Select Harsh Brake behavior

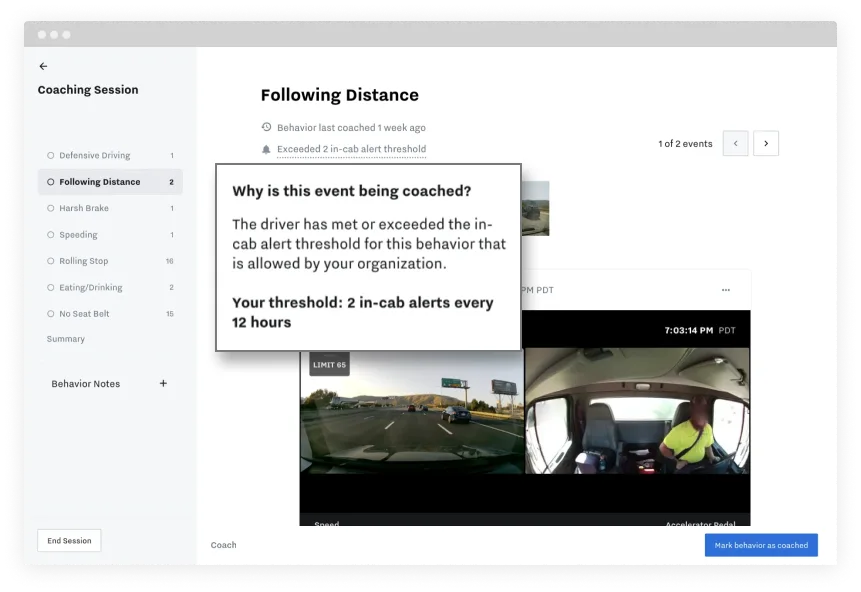click(110, 208)
